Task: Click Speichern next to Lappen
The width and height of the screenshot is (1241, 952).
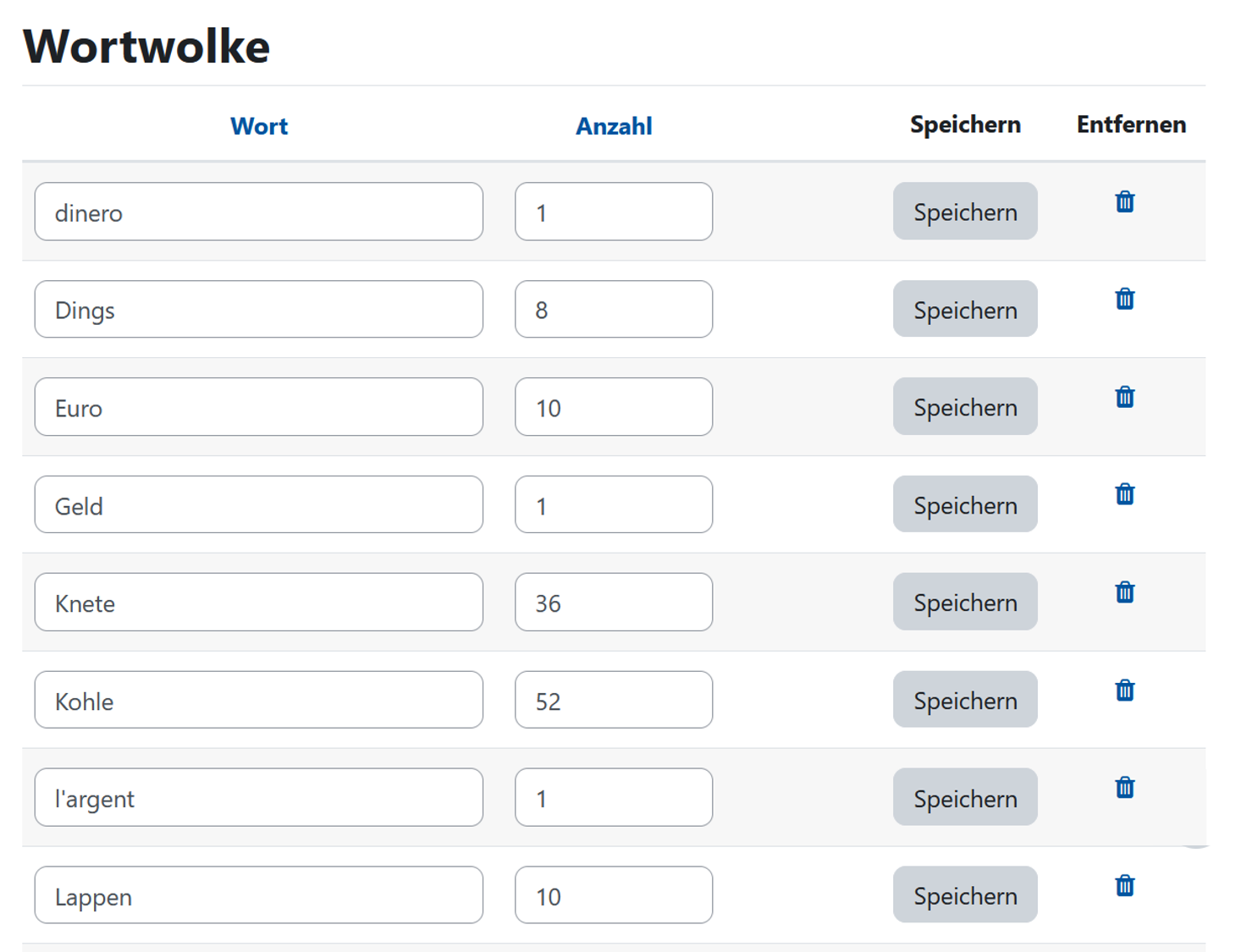Action: 965,895
